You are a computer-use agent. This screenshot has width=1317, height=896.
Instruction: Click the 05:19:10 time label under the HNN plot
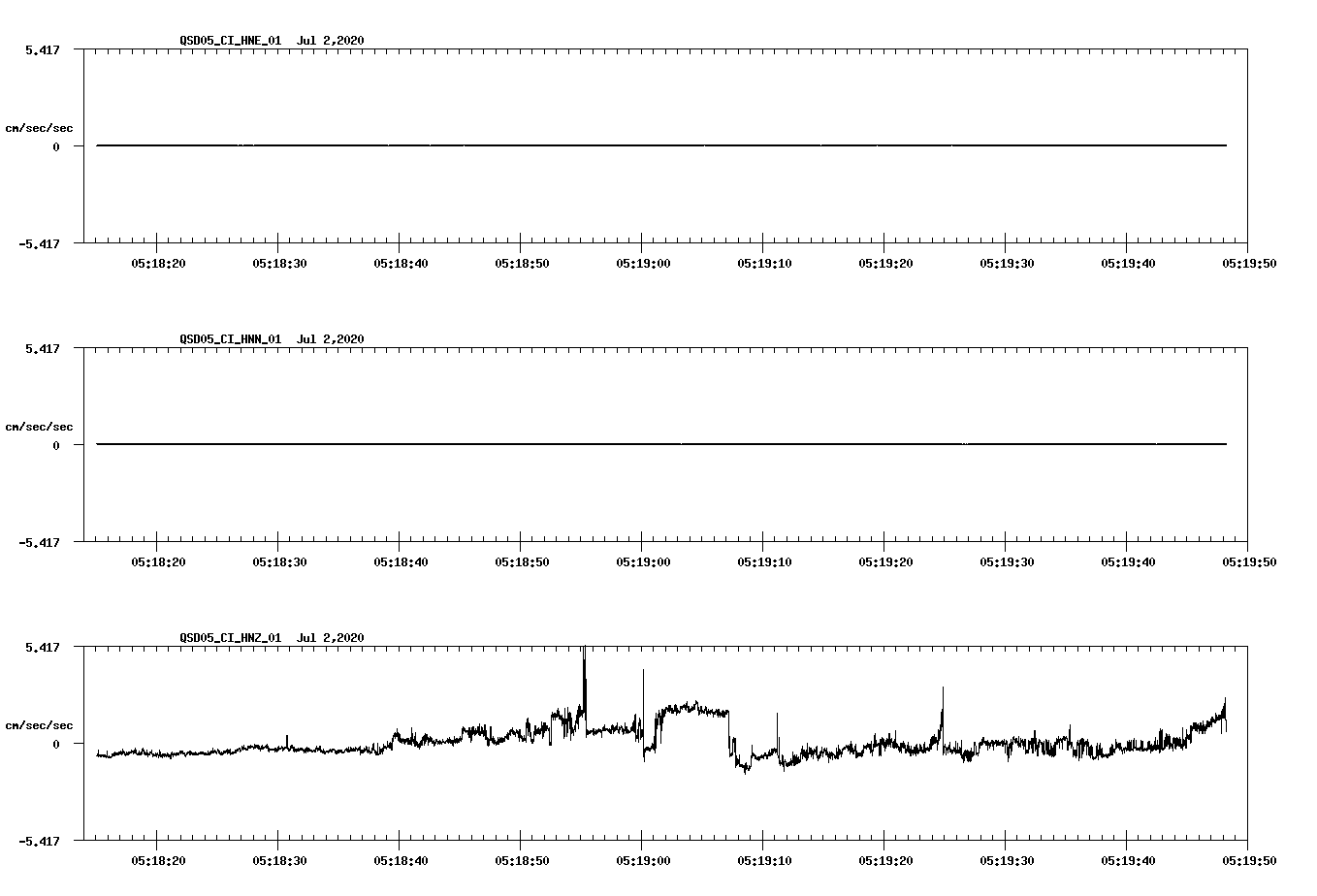763,561
